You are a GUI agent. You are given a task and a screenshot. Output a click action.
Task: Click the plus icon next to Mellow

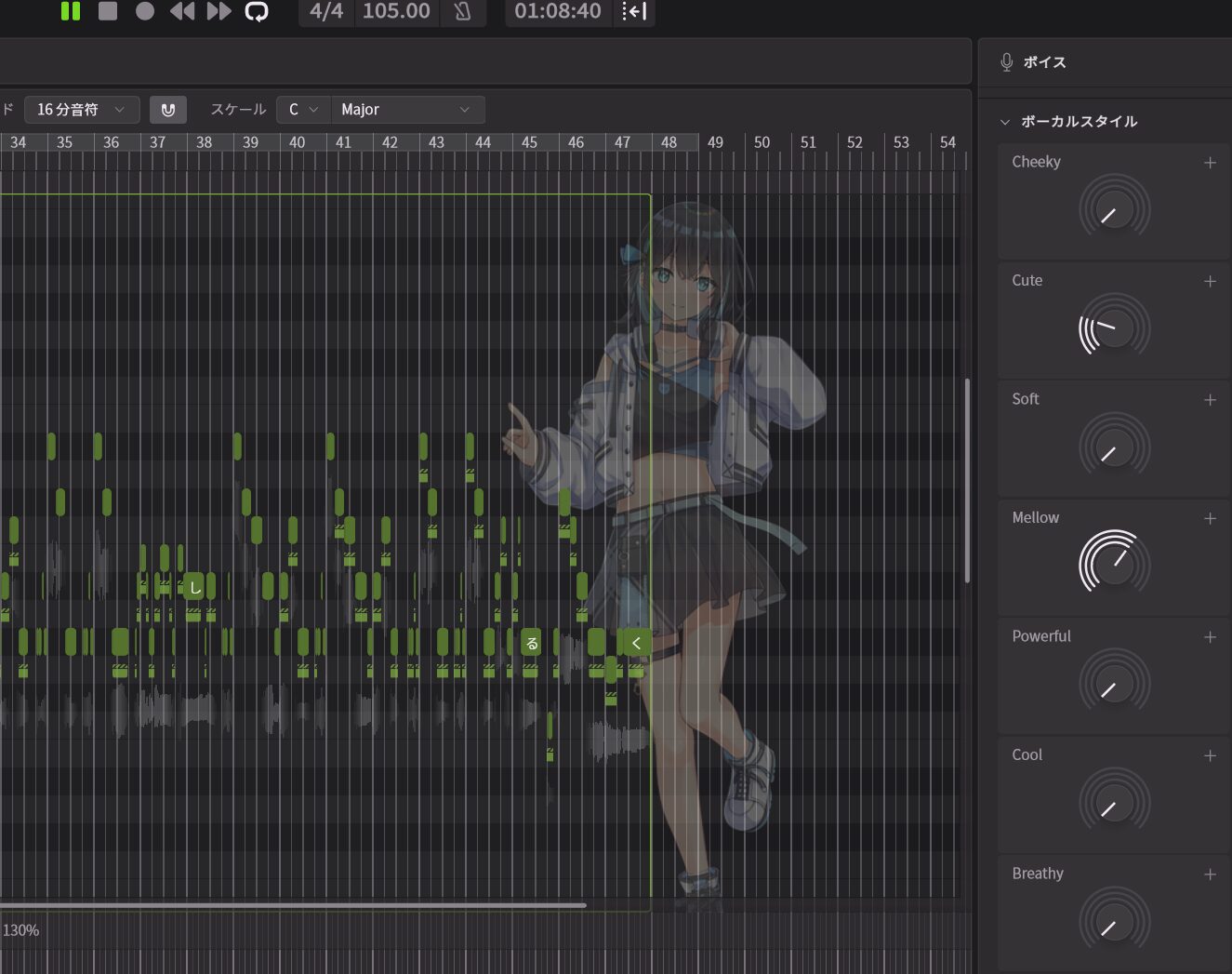point(1210,518)
